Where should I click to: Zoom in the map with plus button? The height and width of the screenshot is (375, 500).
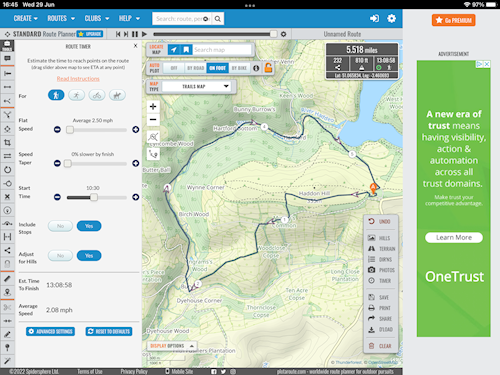pyautogui.click(x=153, y=106)
